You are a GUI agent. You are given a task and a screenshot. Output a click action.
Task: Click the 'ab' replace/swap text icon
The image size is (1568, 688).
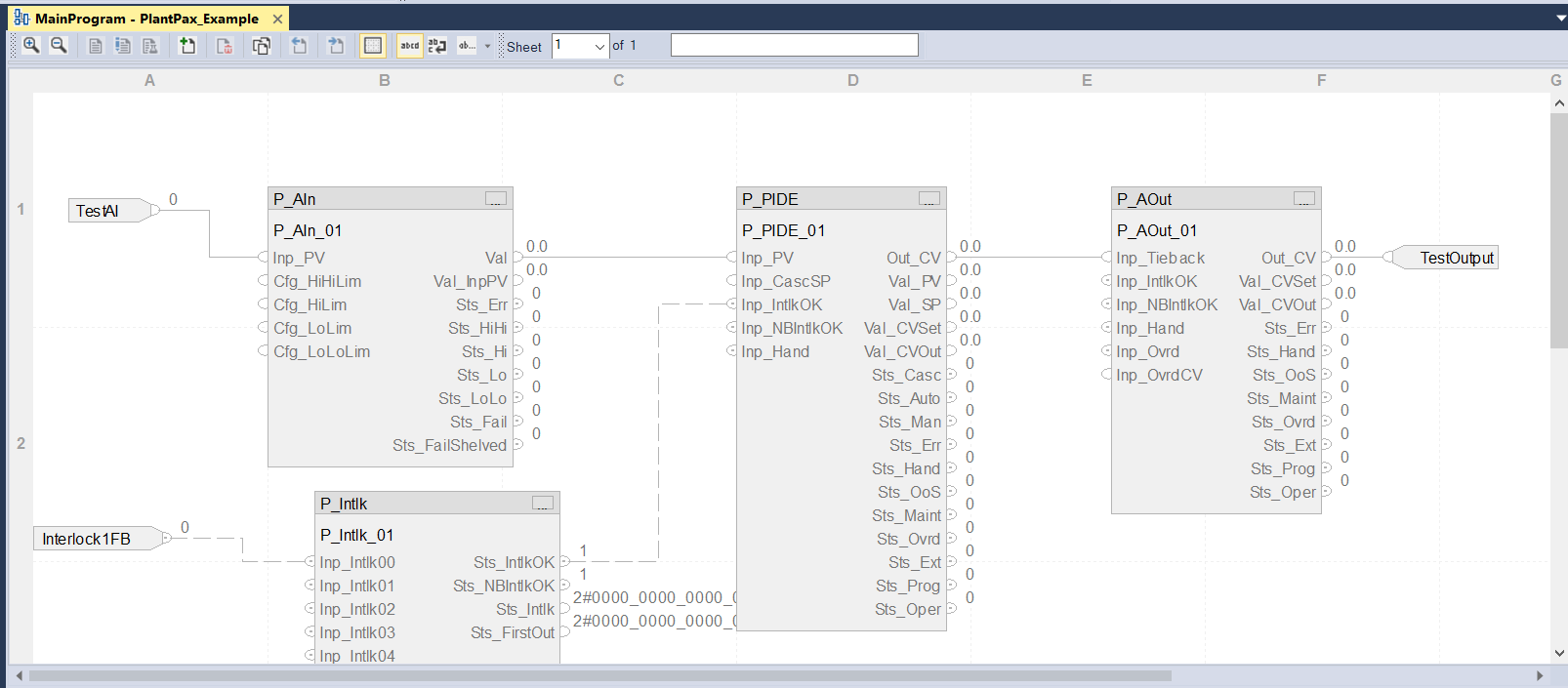coord(437,46)
